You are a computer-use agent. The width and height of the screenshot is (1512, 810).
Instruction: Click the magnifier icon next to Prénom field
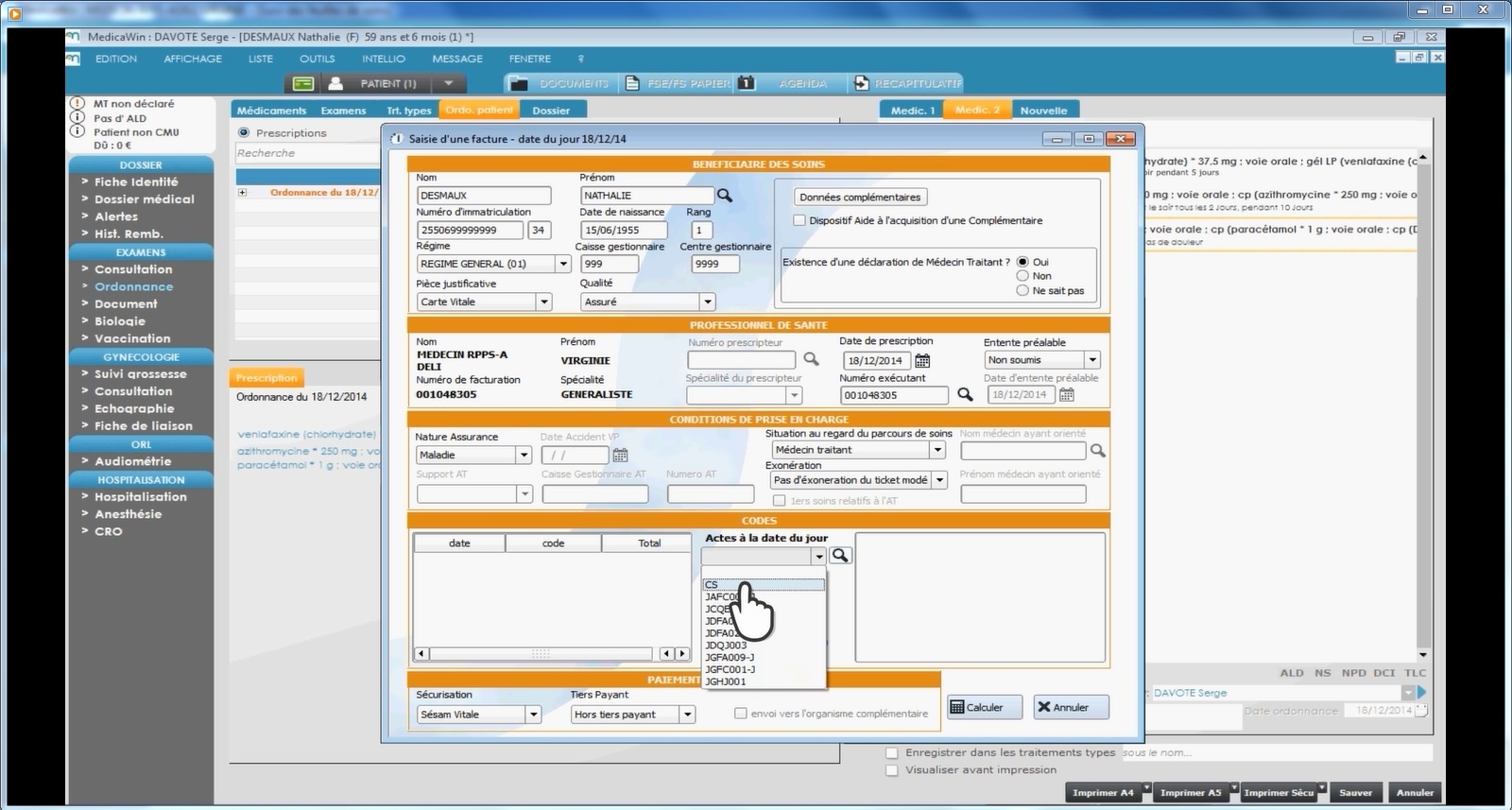tap(724, 196)
